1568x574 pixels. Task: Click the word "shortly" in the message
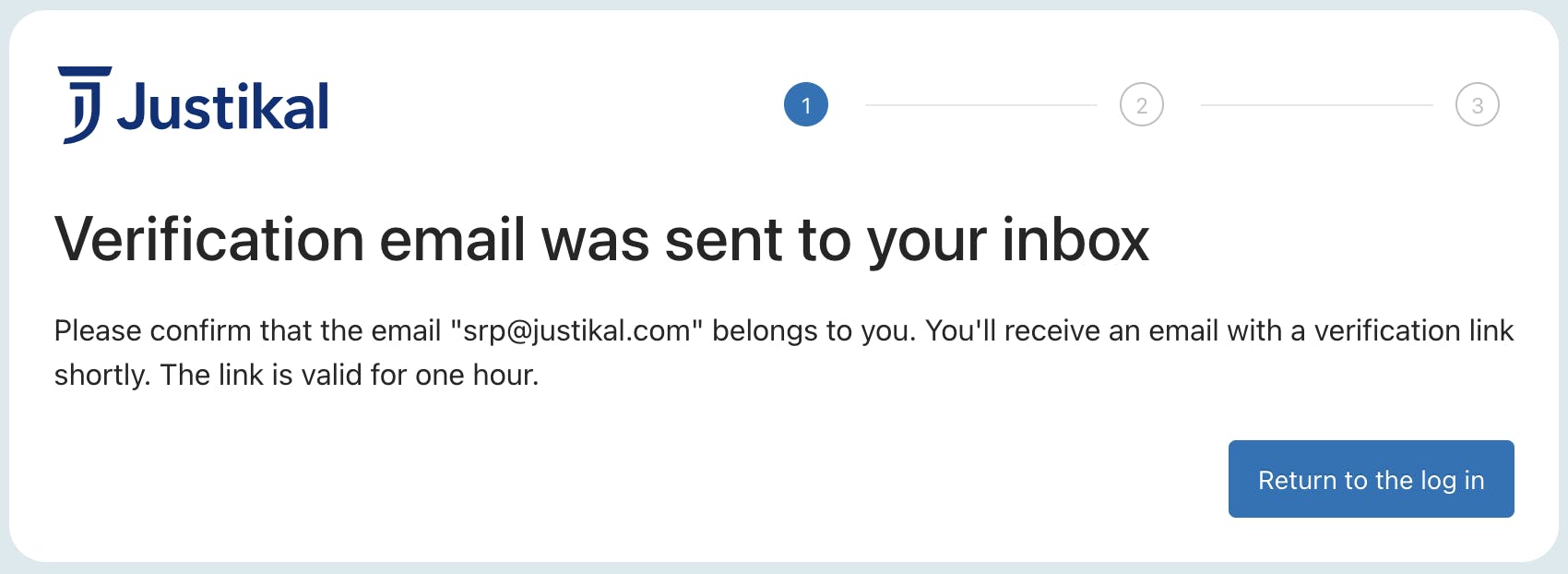click(101, 375)
